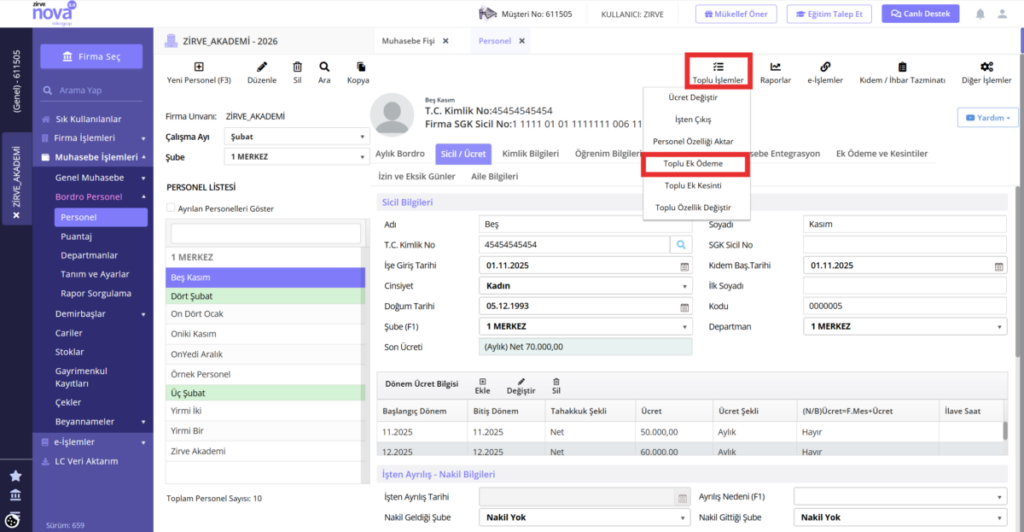This screenshot has width=1024, height=532.
Task: Click the Sil trash icon in toolbar
Action: click(x=297, y=67)
